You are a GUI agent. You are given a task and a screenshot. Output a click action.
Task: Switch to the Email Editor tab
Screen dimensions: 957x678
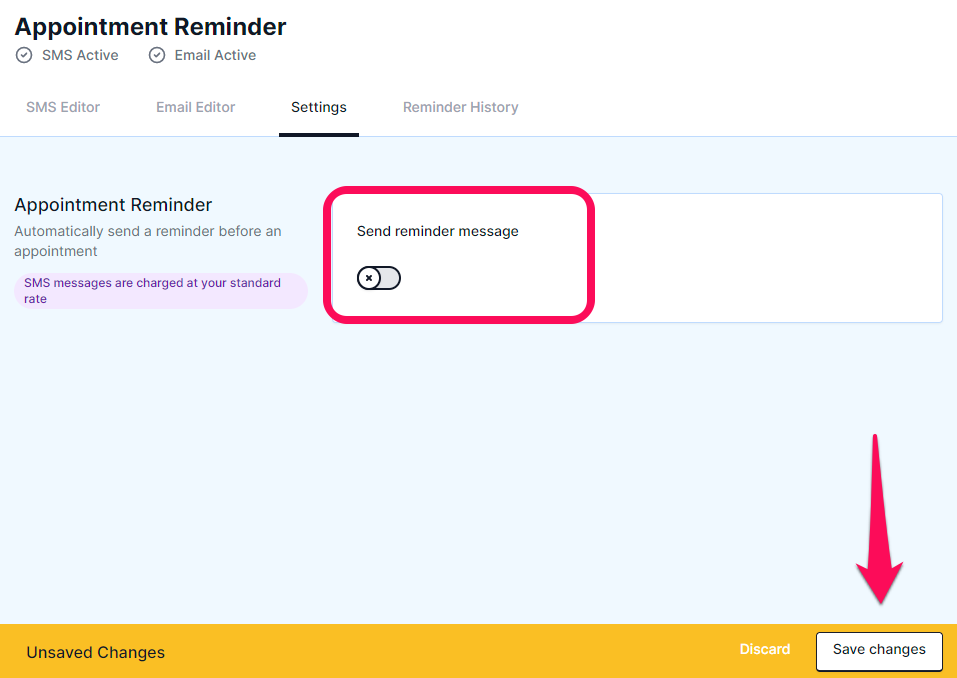[x=195, y=107]
